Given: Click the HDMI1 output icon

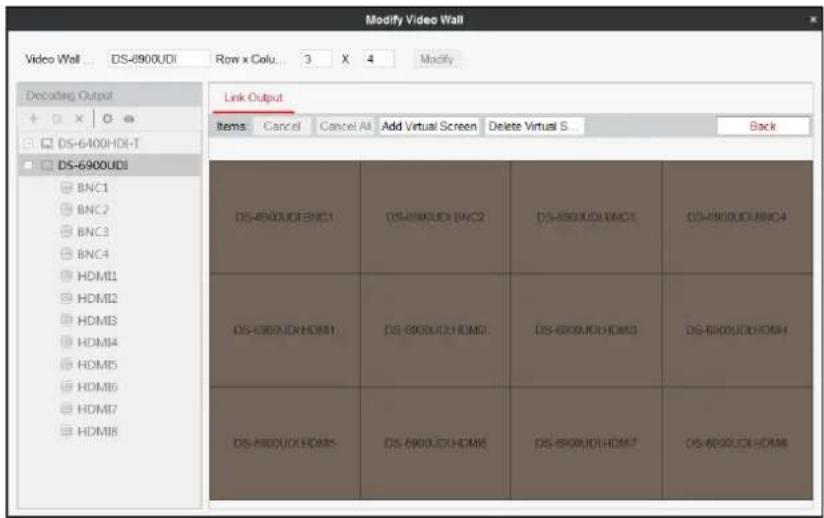Looking at the screenshot, I should pyautogui.click(x=66, y=276).
